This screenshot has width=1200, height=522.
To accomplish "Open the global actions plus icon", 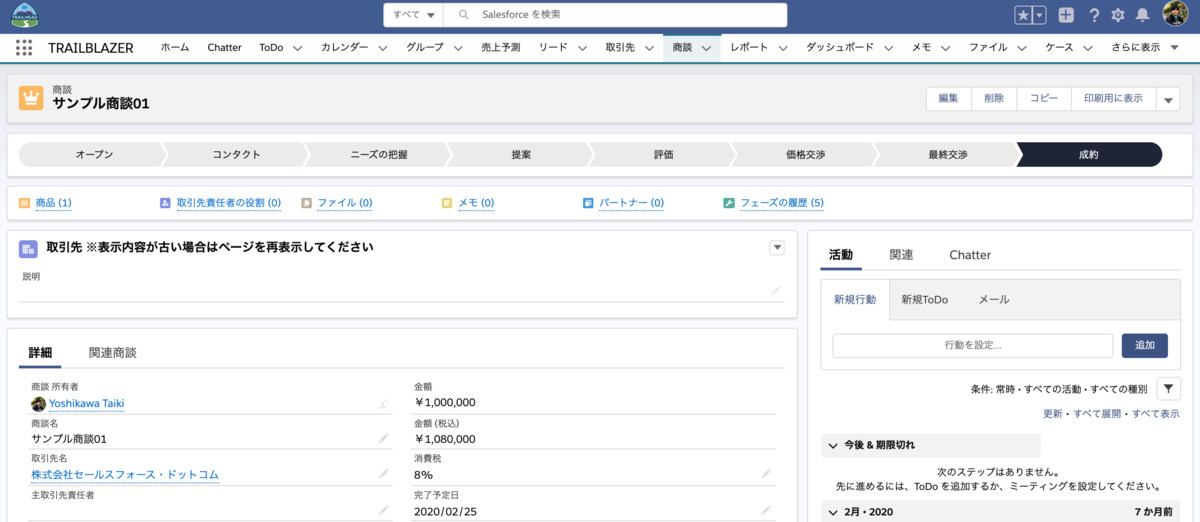I will point(1067,15).
